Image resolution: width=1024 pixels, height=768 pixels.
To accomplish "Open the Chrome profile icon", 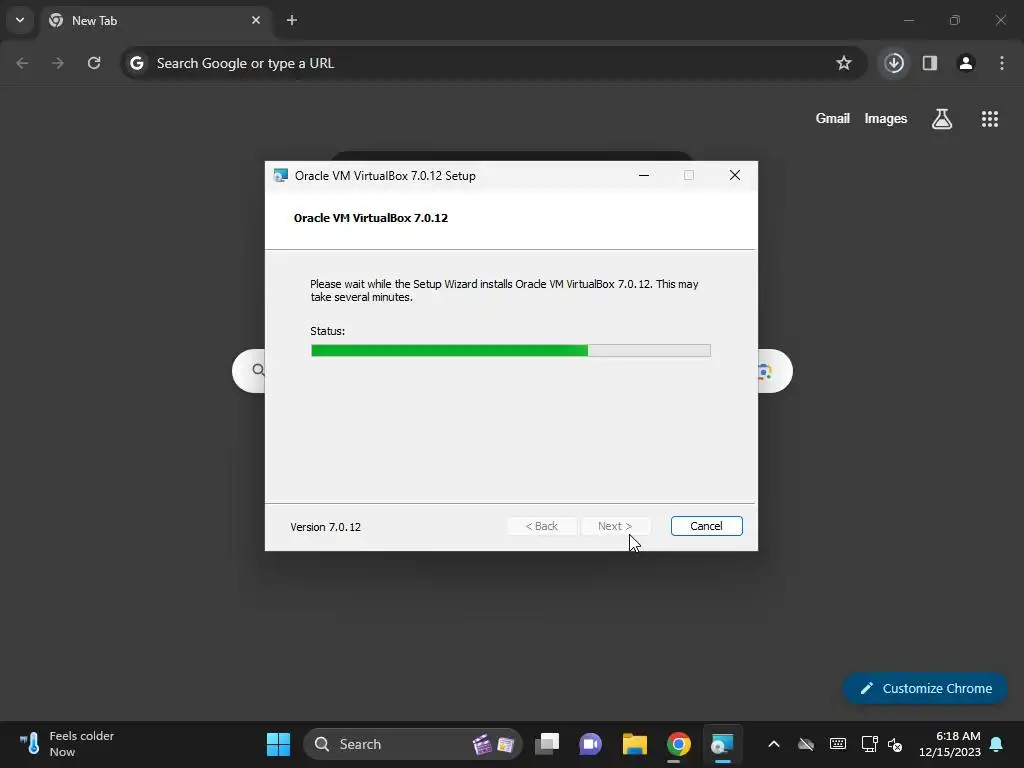I will point(966,63).
